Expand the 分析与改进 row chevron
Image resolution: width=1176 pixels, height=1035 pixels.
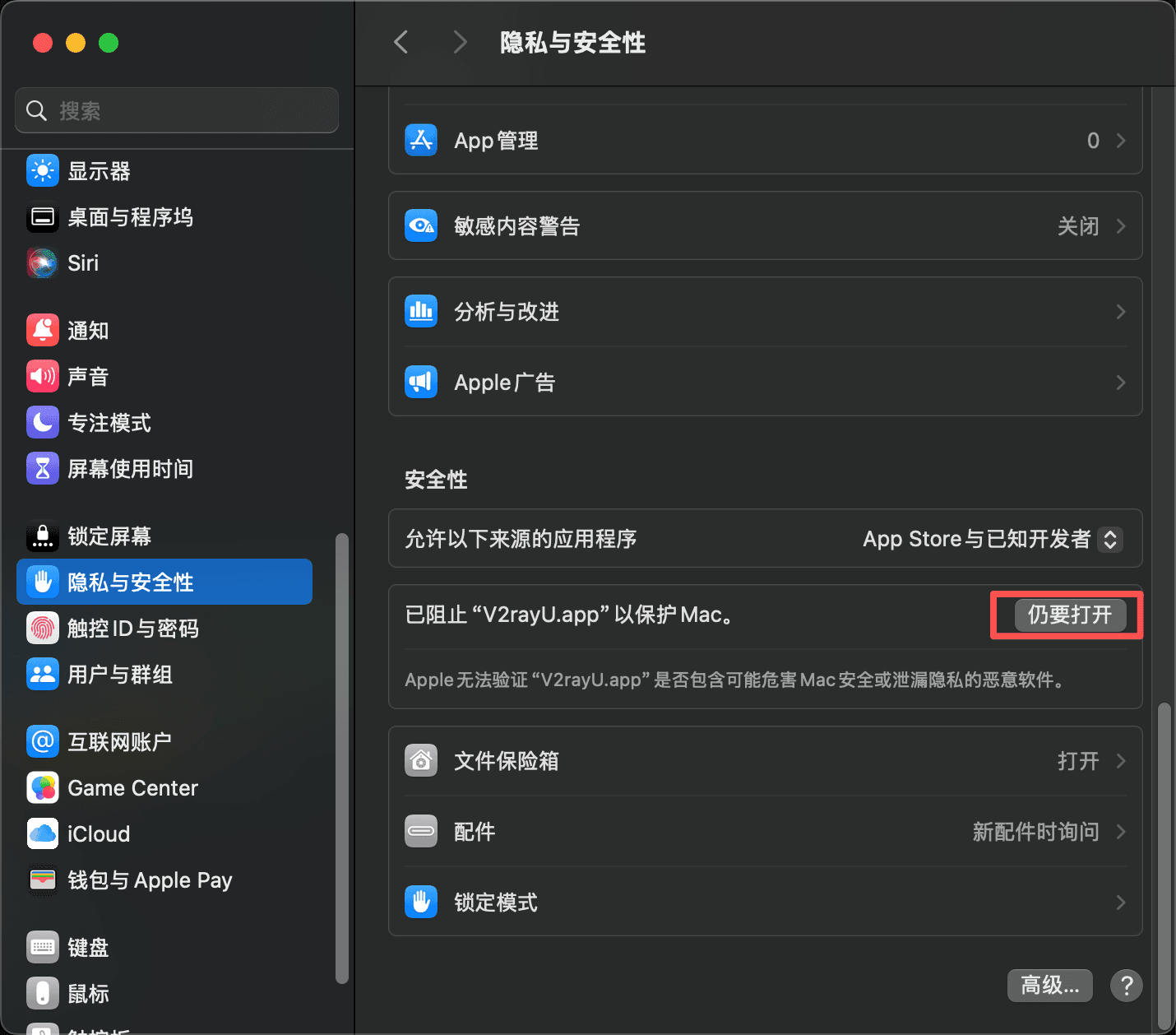point(1121,312)
